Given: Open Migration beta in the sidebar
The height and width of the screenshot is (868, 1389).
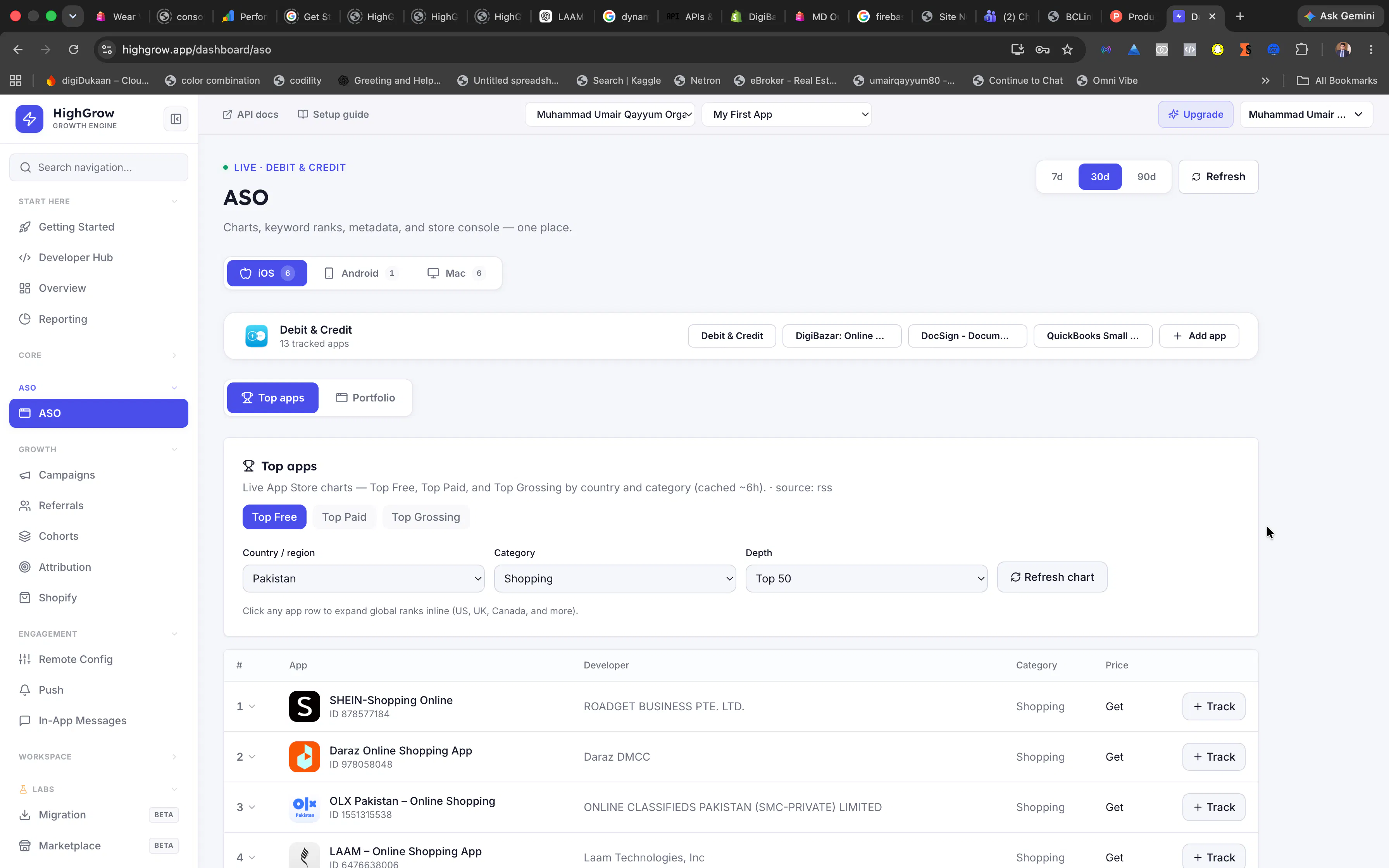Looking at the screenshot, I should tap(99, 815).
